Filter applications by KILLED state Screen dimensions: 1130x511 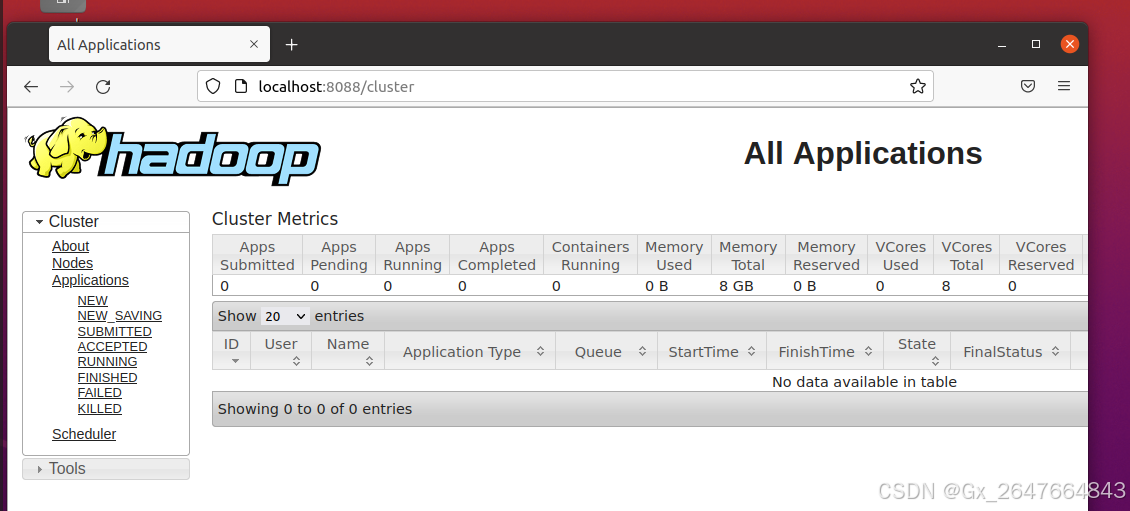[x=99, y=409]
